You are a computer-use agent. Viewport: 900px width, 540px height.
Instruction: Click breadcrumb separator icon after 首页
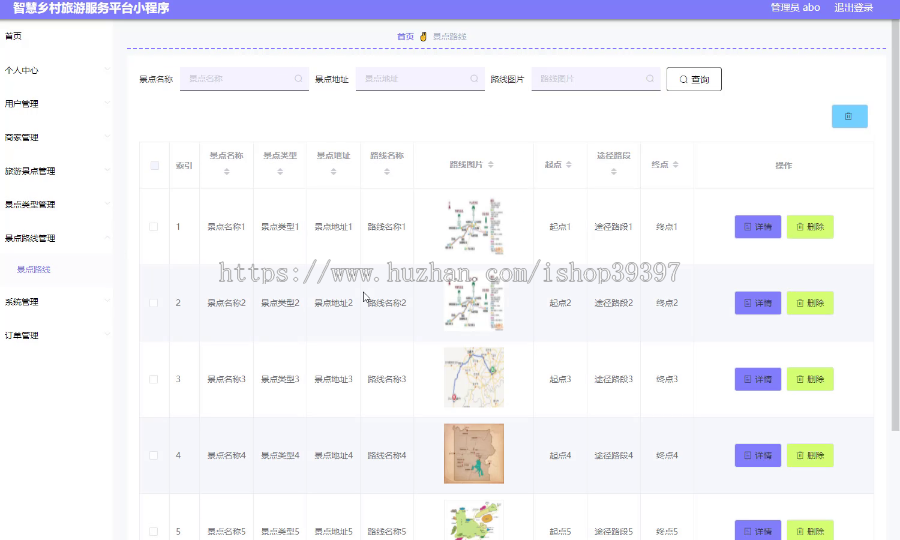423,37
